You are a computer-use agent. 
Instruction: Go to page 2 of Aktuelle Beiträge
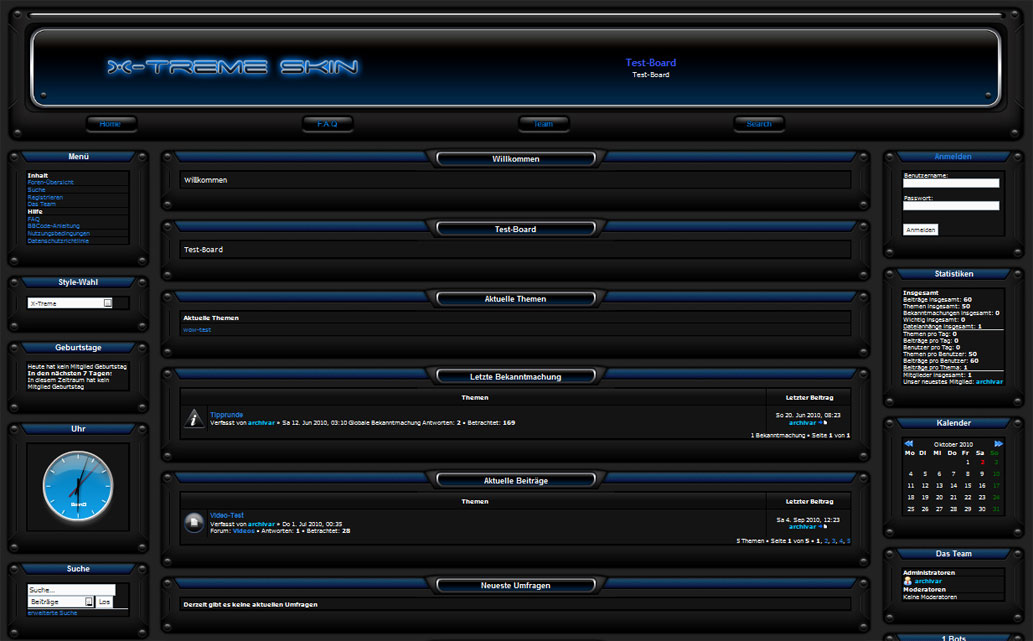point(825,541)
